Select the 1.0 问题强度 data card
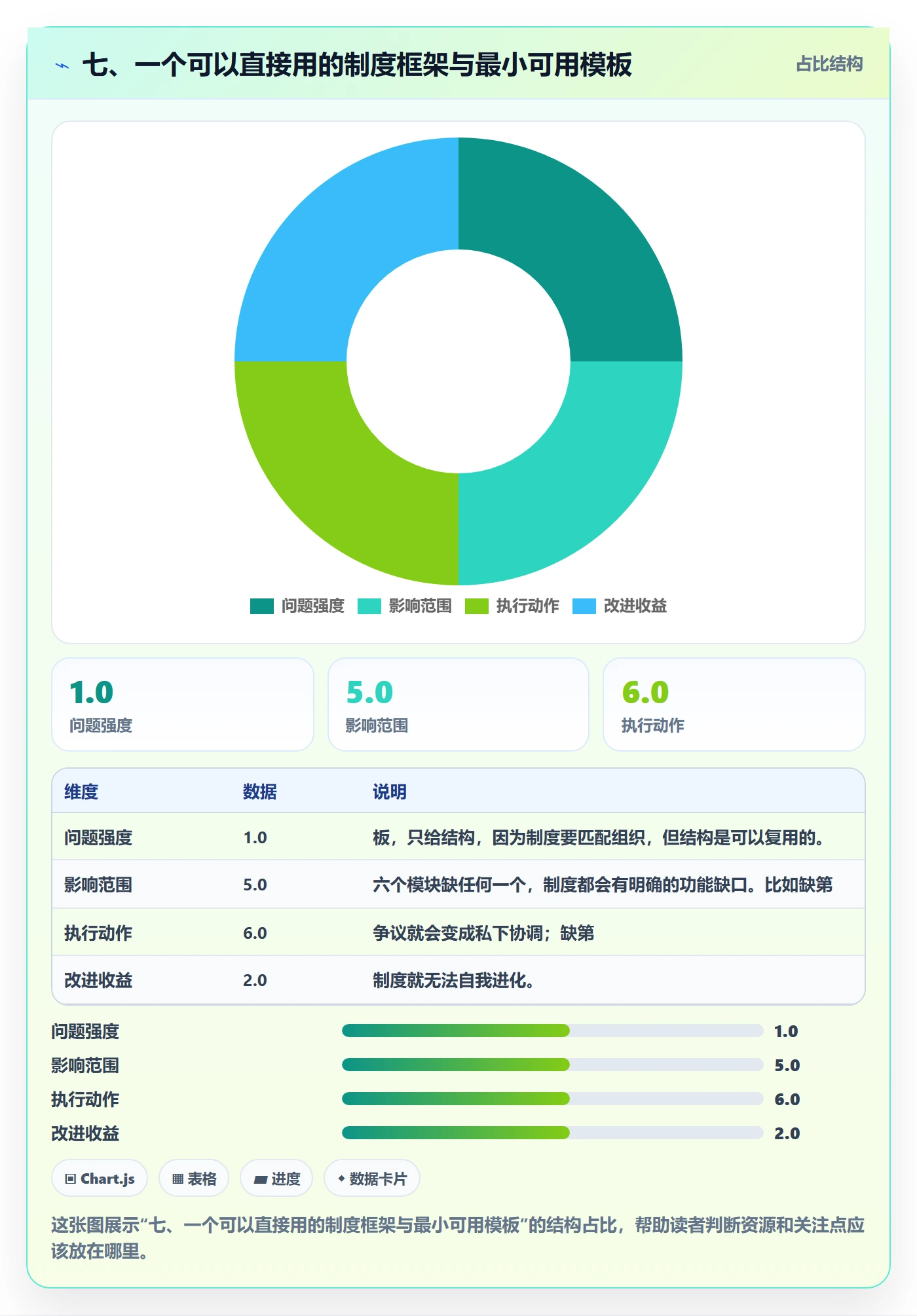Image resolution: width=917 pixels, height=1316 pixels. point(183,704)
